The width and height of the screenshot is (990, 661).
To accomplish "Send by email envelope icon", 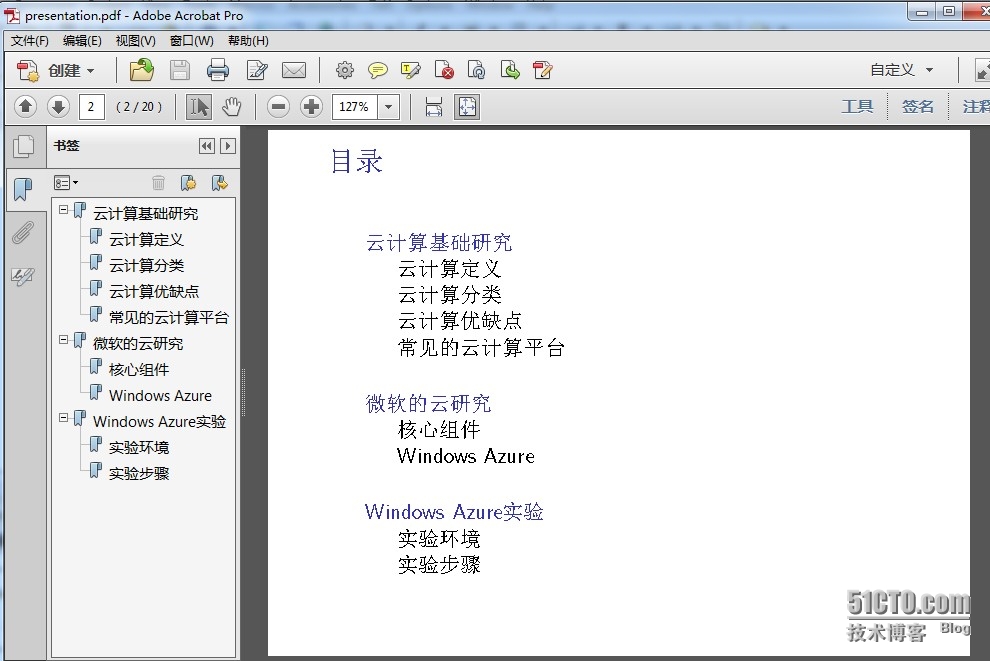I will [x=294, y=70].
